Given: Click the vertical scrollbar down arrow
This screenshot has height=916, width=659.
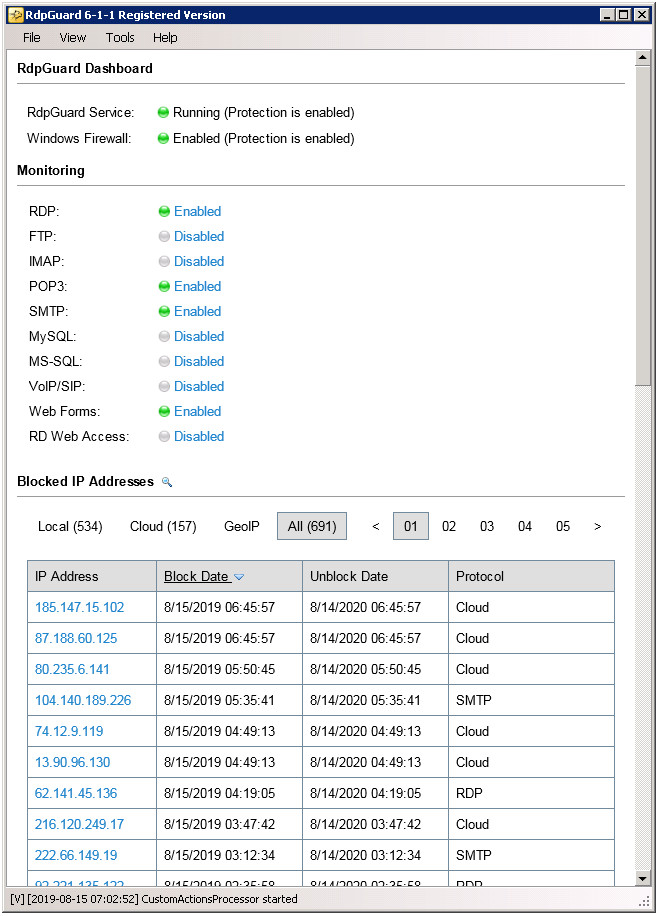Looking at the screenshot, I should click(x=643, y=879).
